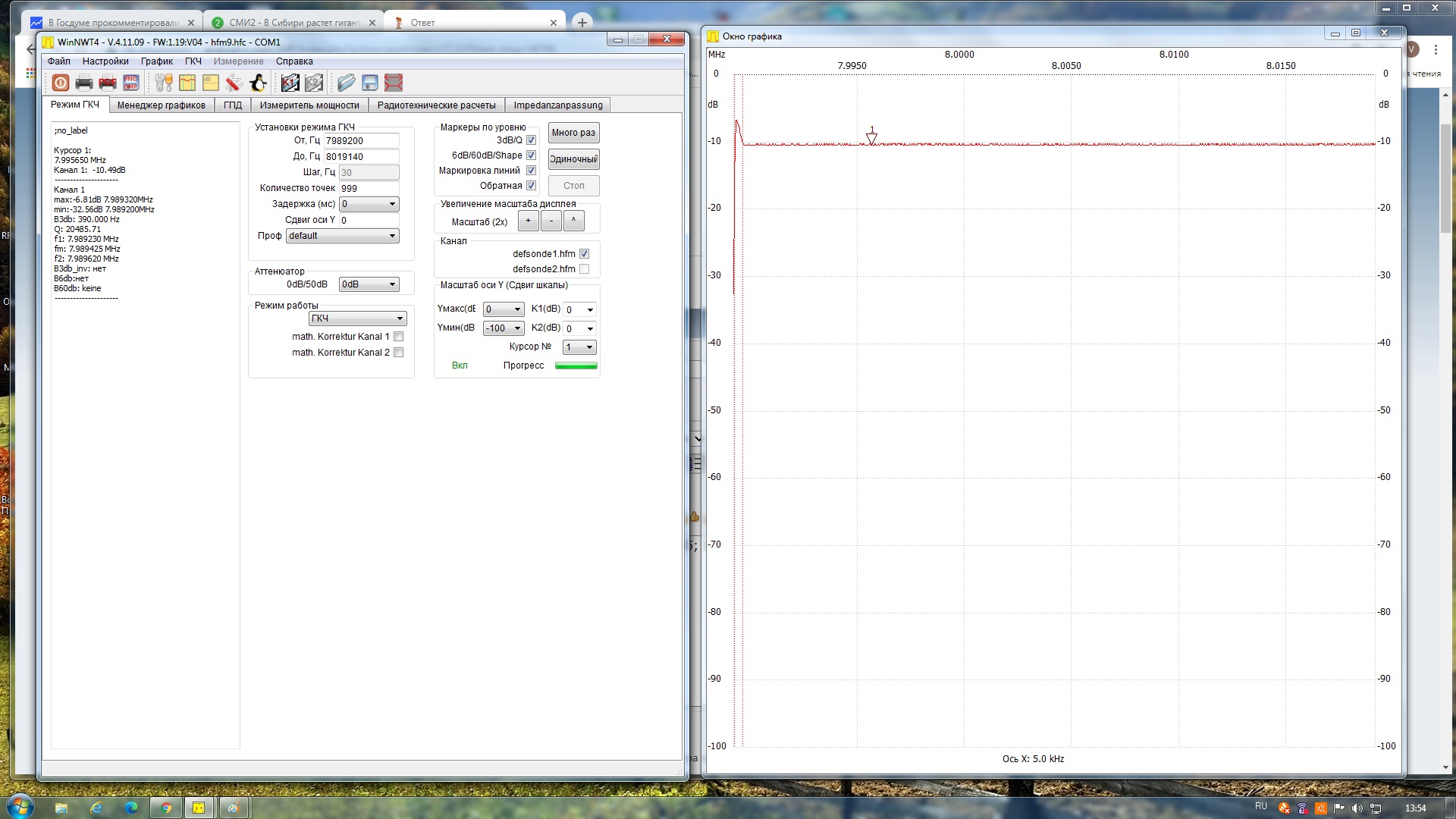Click the Одиночный sweep button

click(x=573, y=159)
